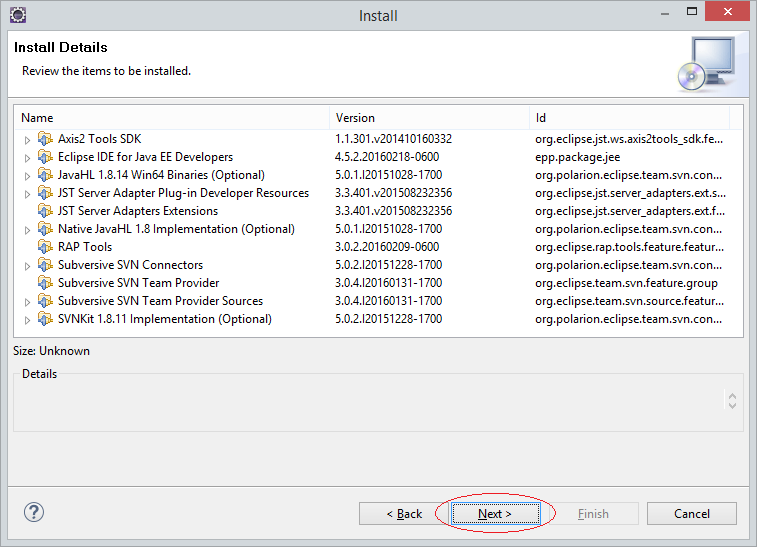Select the Axis2 Tools SDK row
Image resolution: width=757 pixels, height=547 pixels.
coord(378,139)
